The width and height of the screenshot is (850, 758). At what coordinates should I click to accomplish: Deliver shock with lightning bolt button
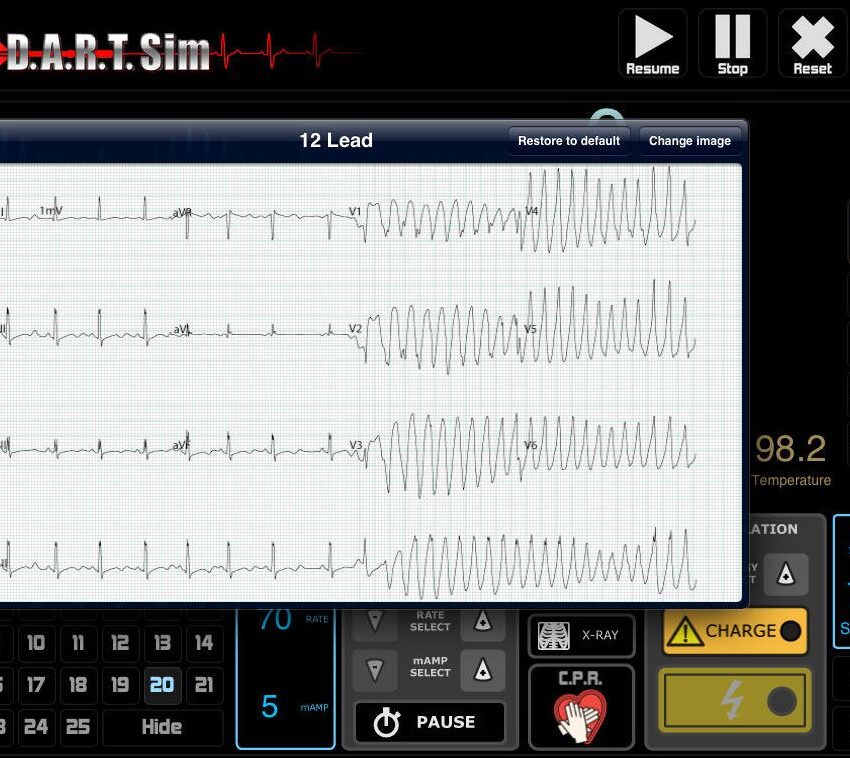735,702
